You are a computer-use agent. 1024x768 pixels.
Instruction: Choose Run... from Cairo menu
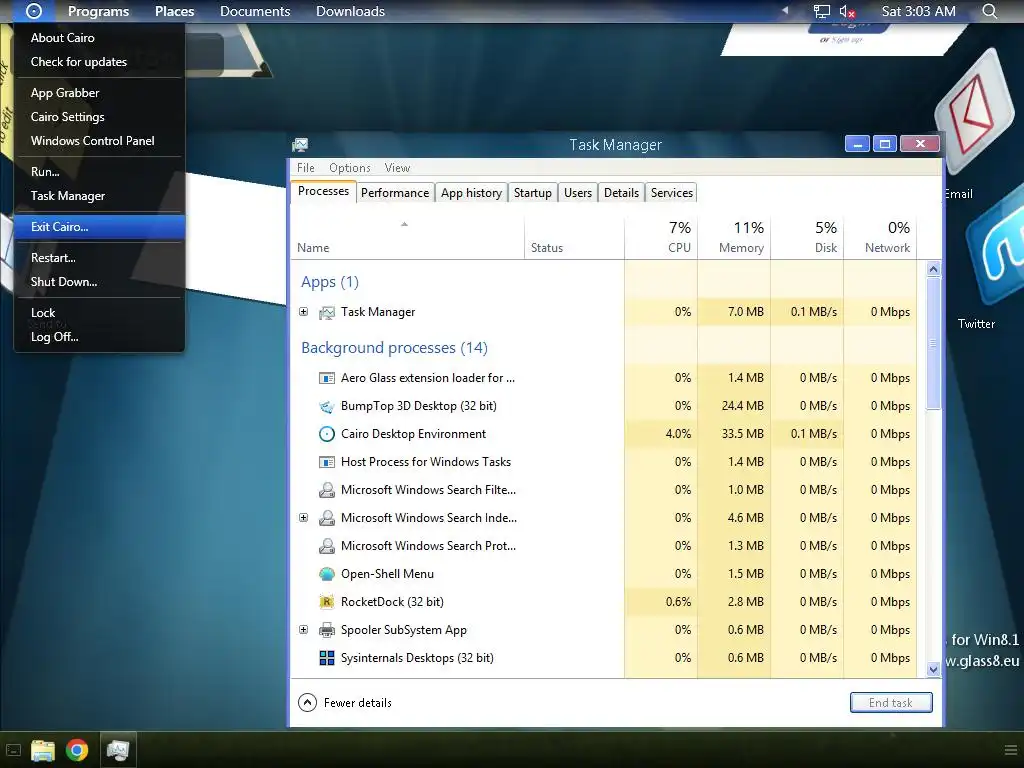(x=99, y=172)
